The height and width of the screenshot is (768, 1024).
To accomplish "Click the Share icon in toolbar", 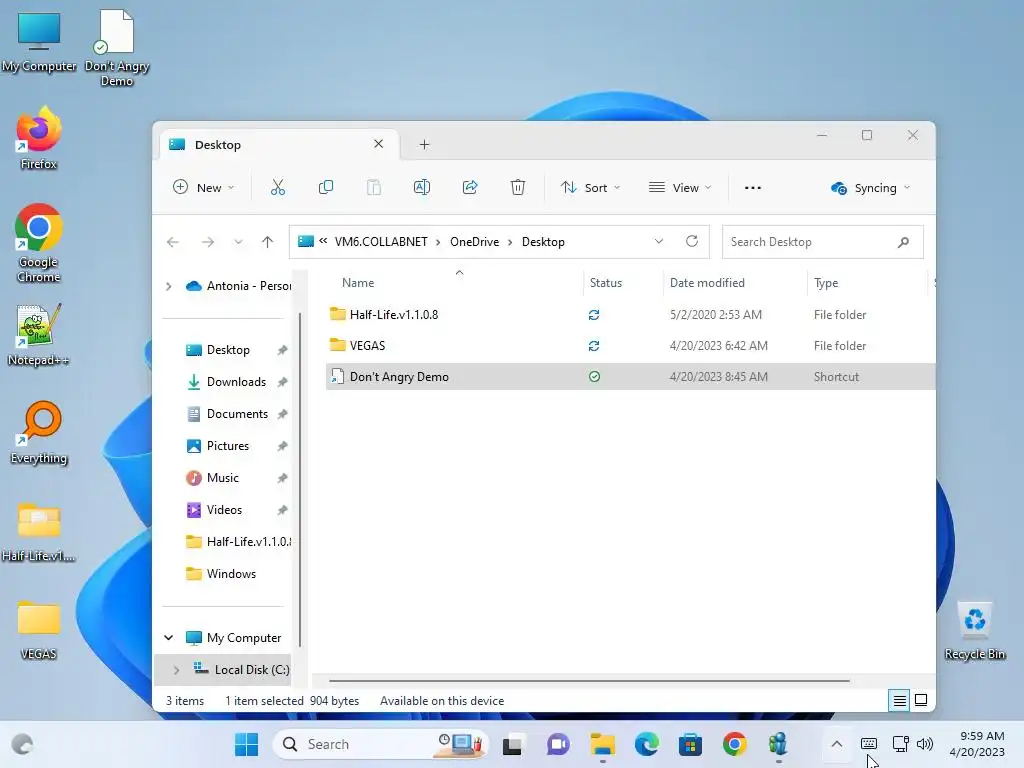I will [x=470, y=187].
